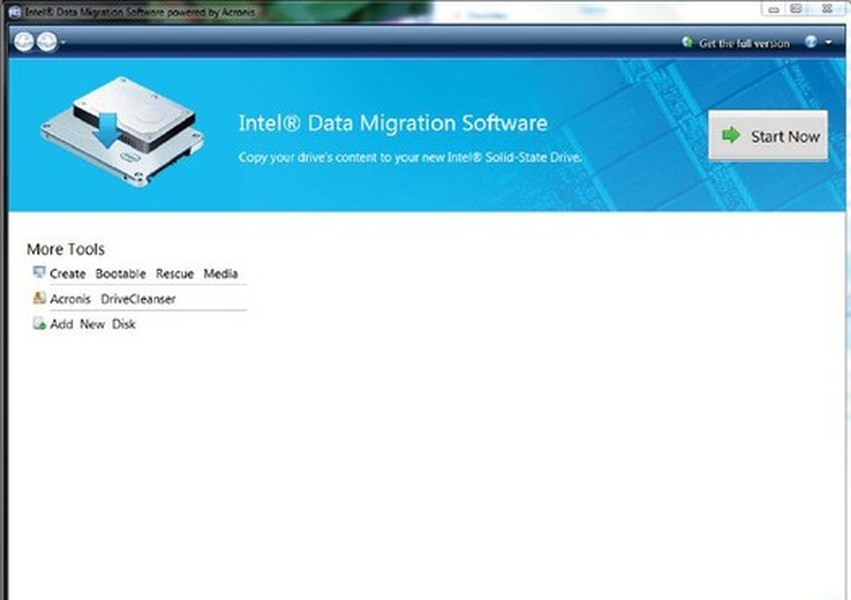Expand the Help menu dropdown arrow

tap(829, 42)
